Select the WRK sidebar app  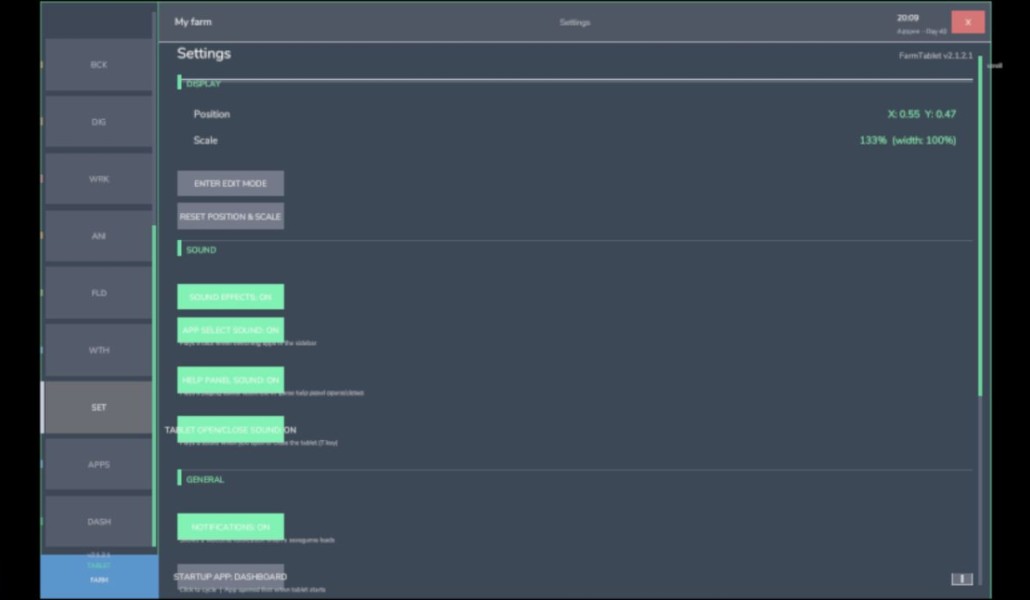click(x=99, y=179)
